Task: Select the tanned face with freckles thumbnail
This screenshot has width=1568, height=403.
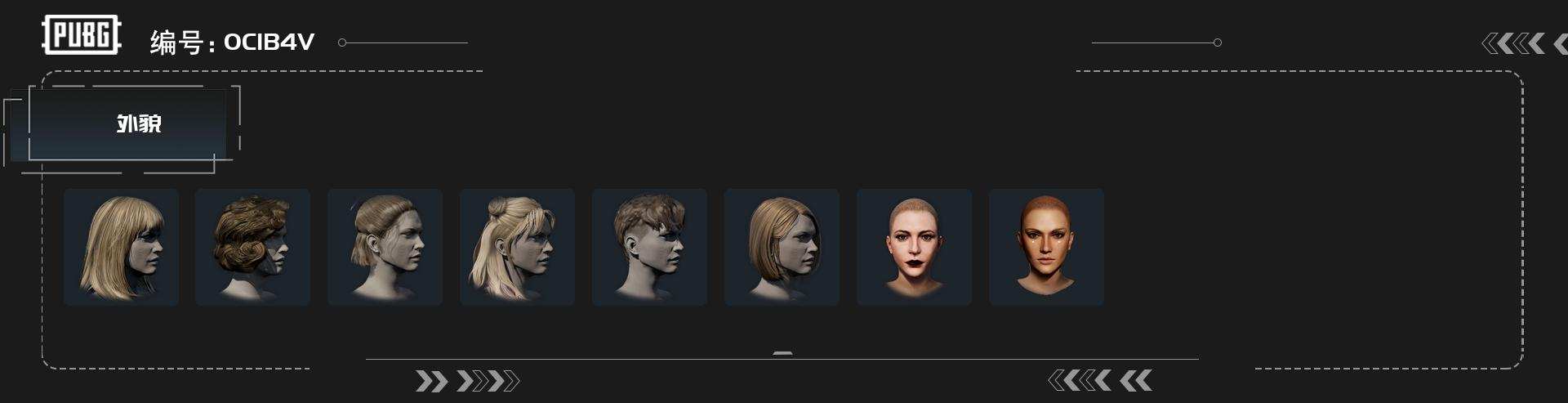Action: pos(1047,247)
